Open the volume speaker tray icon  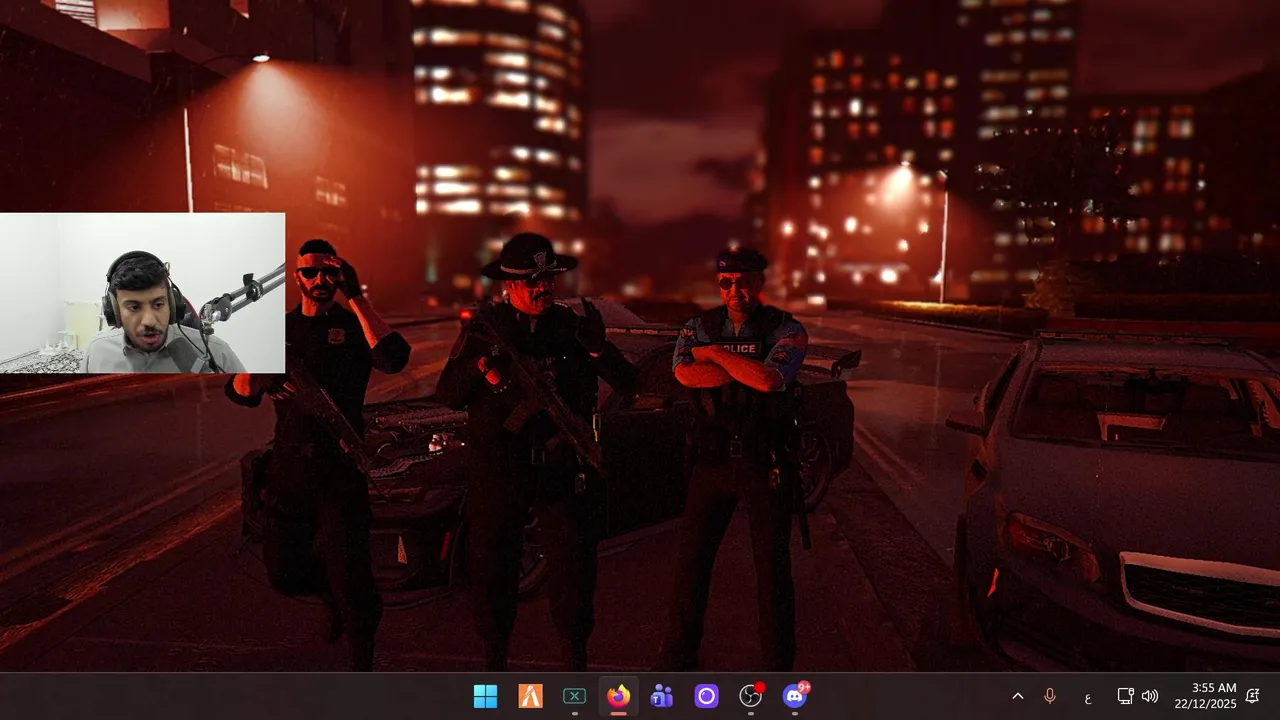1150,696
